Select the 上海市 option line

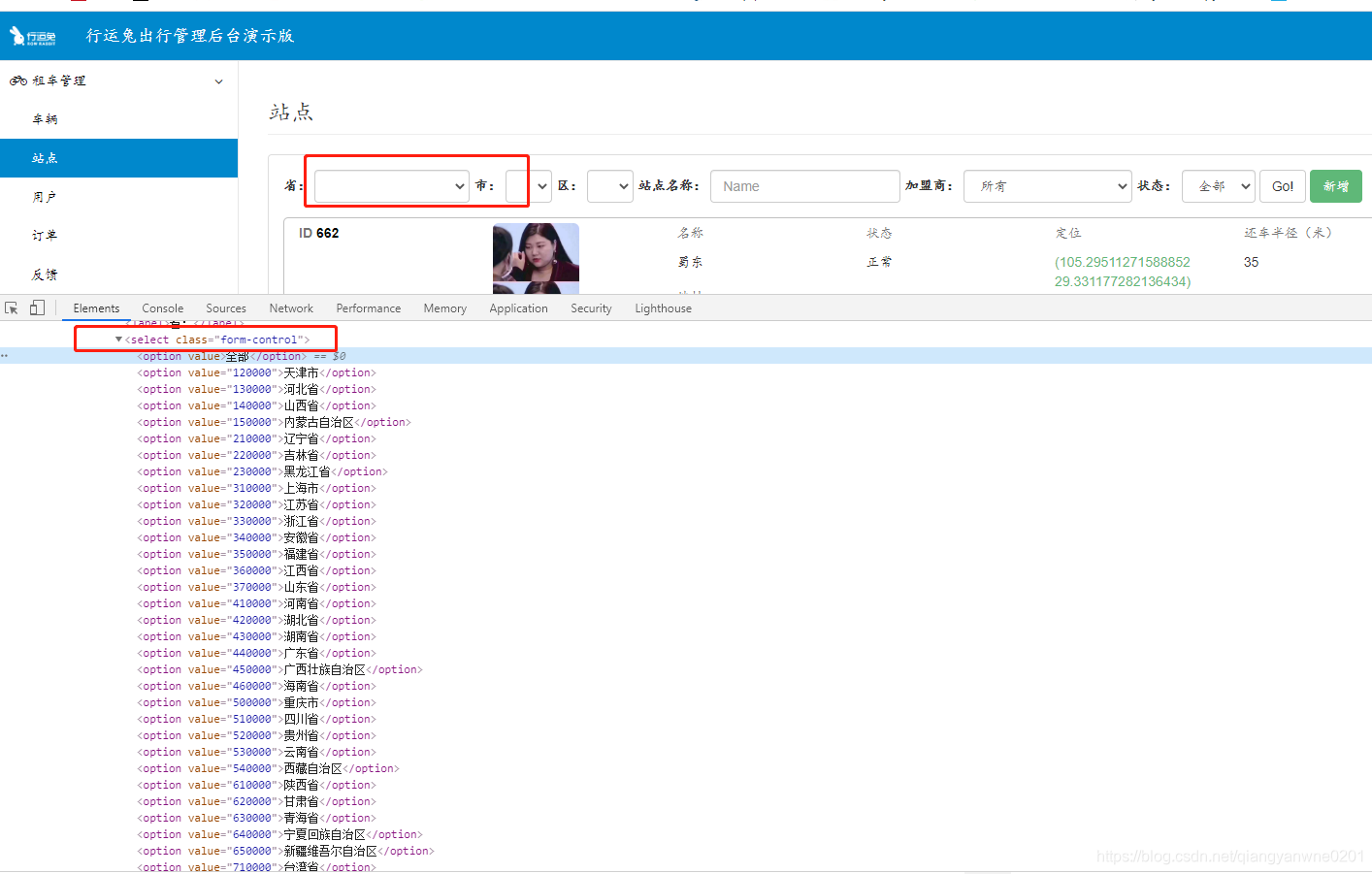tap(256, 488)
